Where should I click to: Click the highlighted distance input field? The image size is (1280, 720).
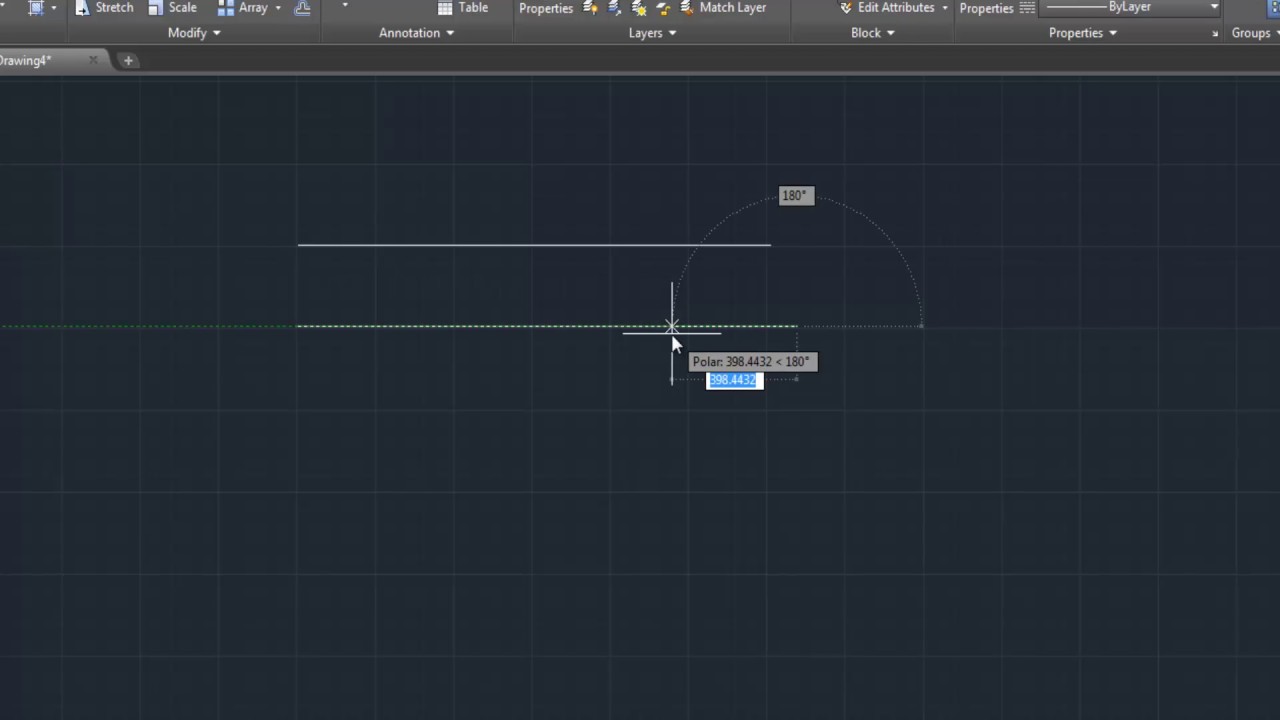(x=735, y=380)
